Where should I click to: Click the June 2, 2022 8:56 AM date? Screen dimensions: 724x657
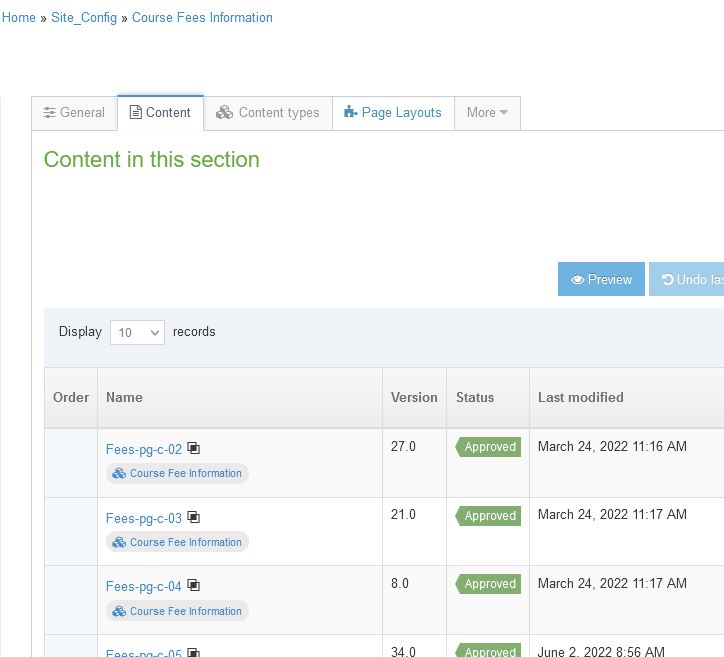[x=601, y=651]
